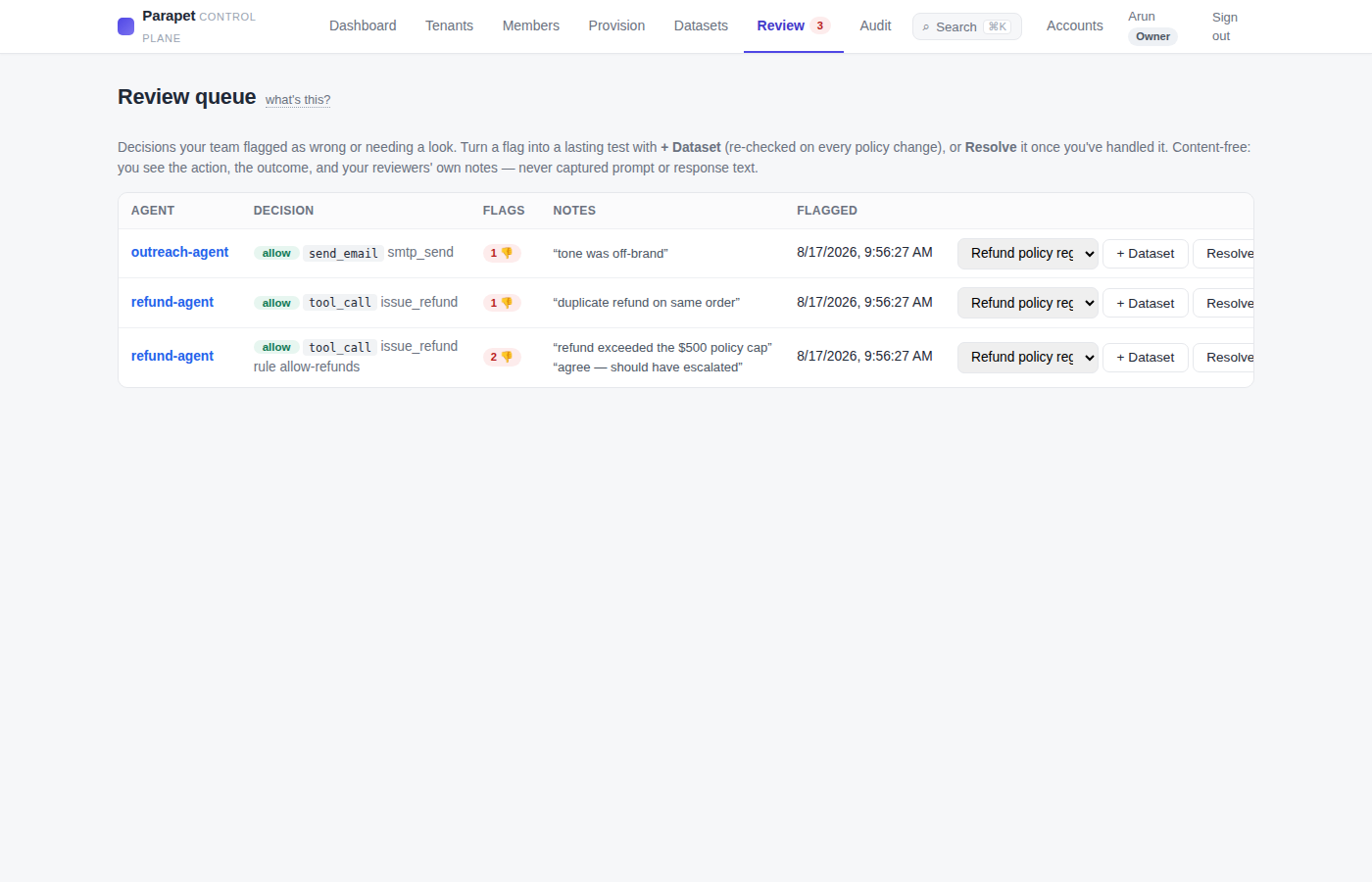Click the Arun user name

point(1142,17)
